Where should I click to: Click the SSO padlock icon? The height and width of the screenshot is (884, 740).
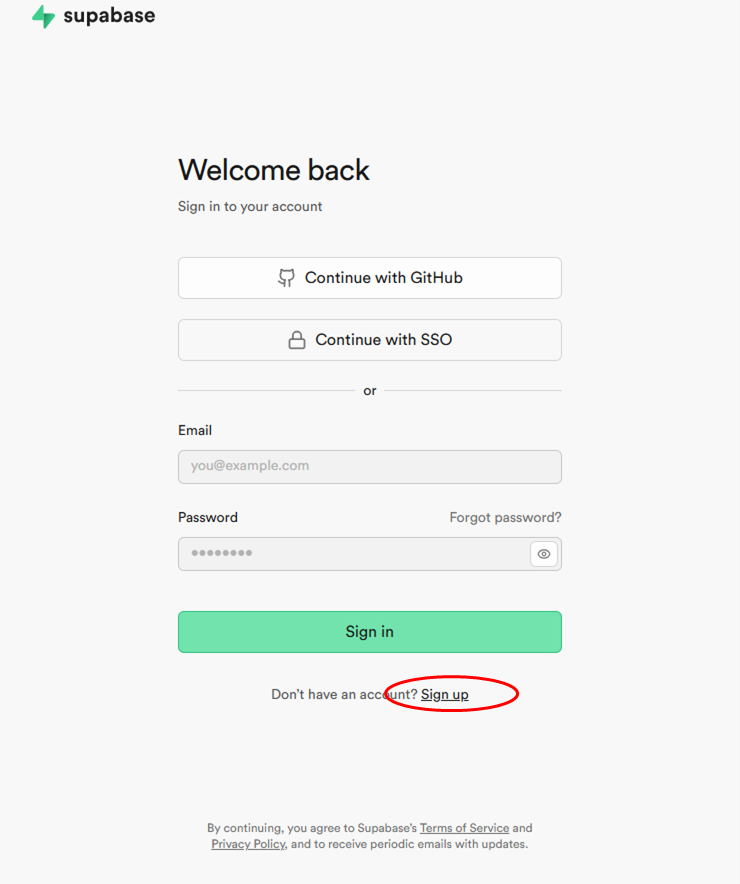click(x=297, y=340)
